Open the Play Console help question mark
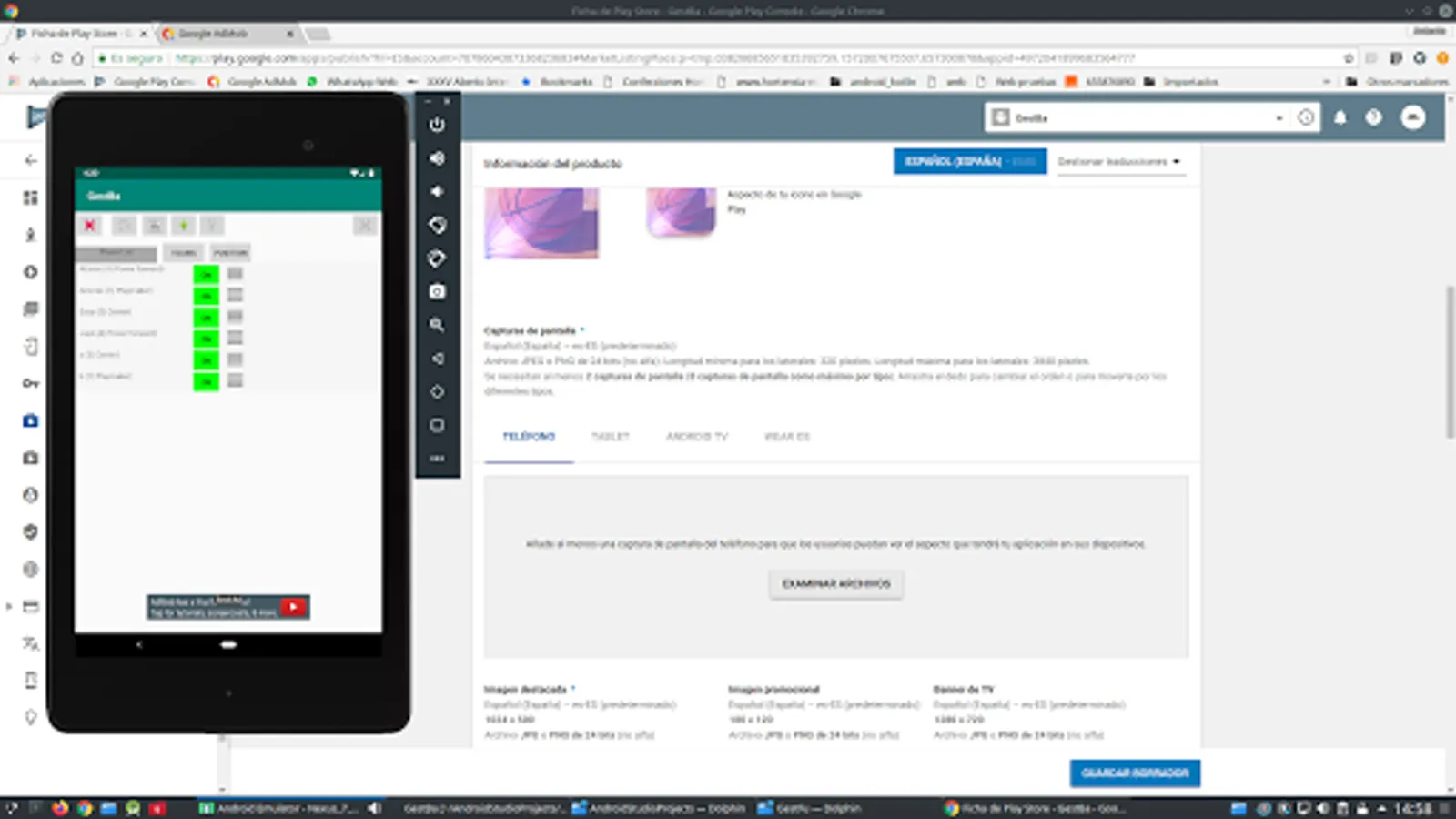The image size is (1456, 819). pos(1373,117)
